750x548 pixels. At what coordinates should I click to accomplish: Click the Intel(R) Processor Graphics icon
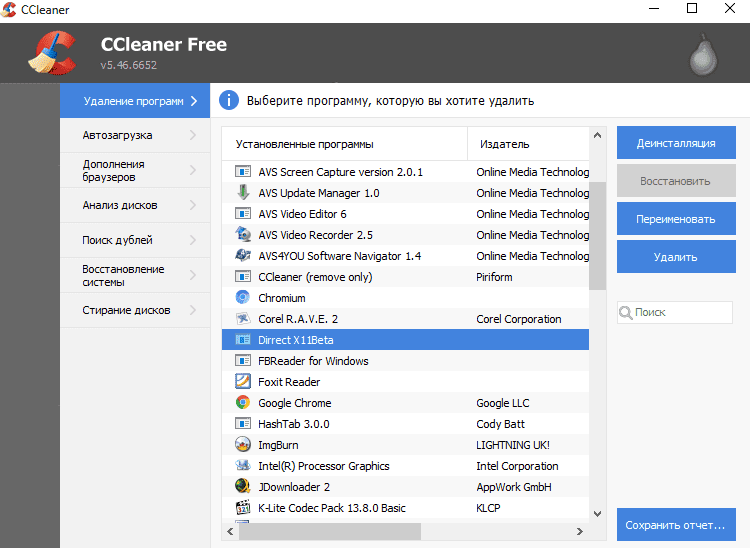tap(243, 465)
